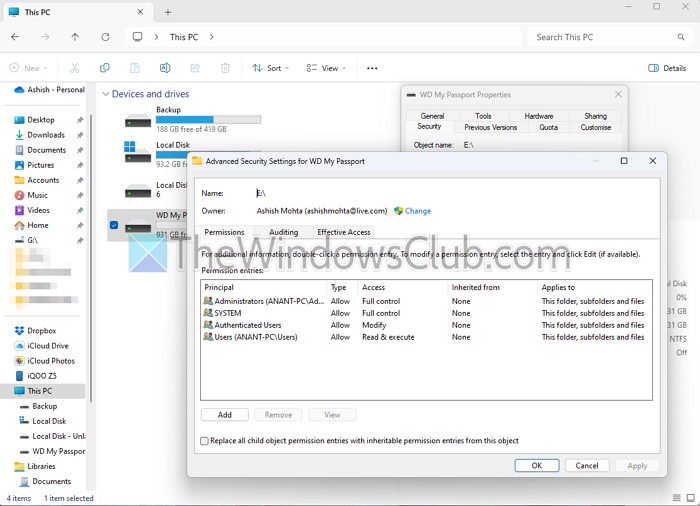Click OK in Advanced Security Settings
The height and width of the screenshot is (506, 700).
[x=537, y=465]
